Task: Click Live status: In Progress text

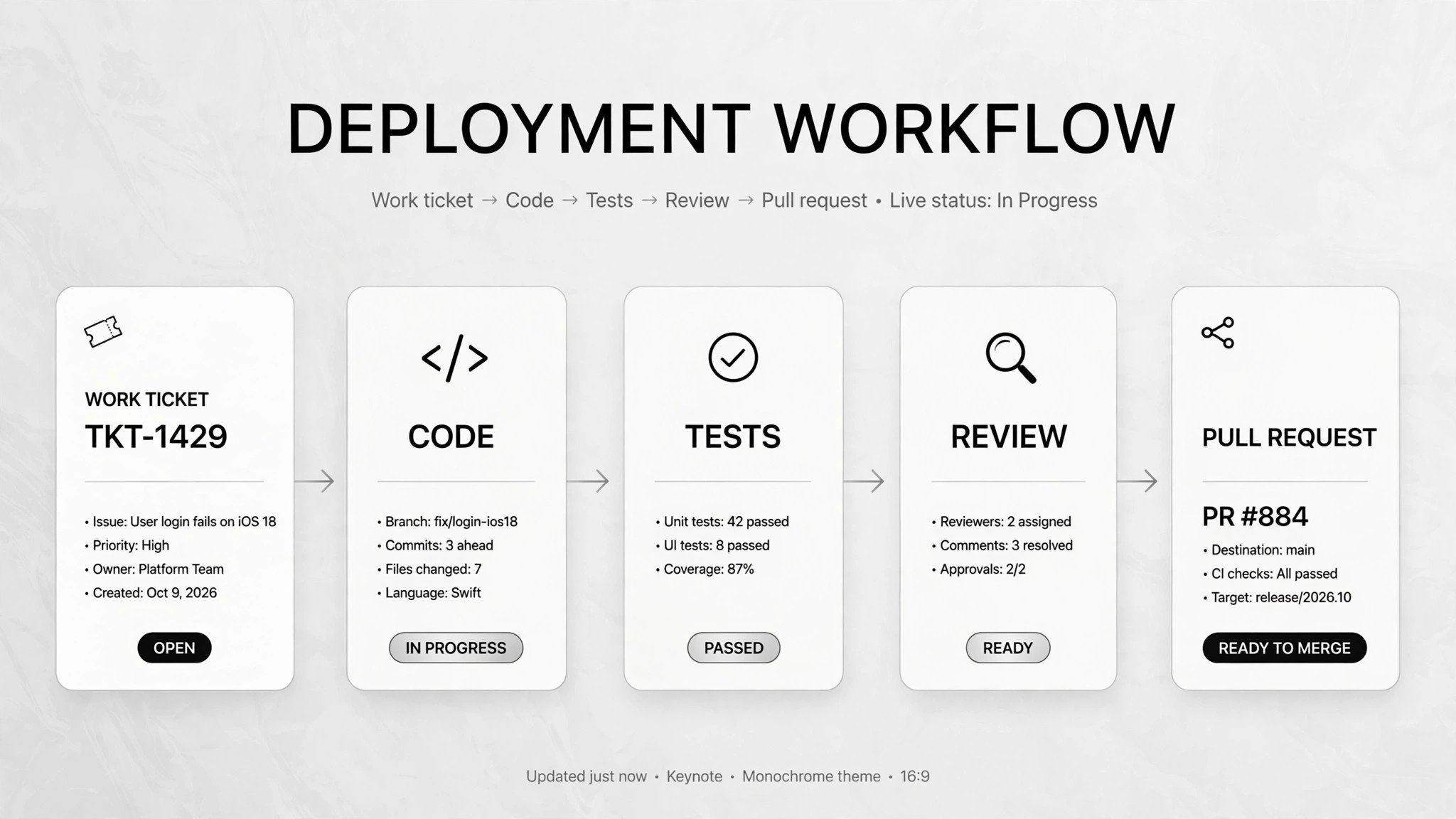Action: point(993,200)
